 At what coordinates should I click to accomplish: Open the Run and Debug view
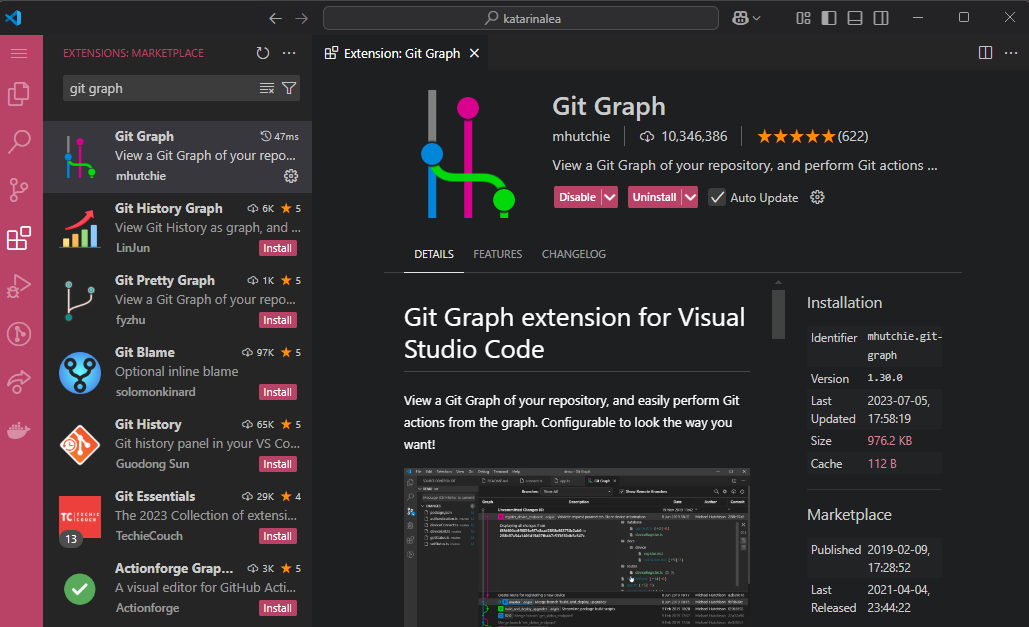[x=19, y=286]
